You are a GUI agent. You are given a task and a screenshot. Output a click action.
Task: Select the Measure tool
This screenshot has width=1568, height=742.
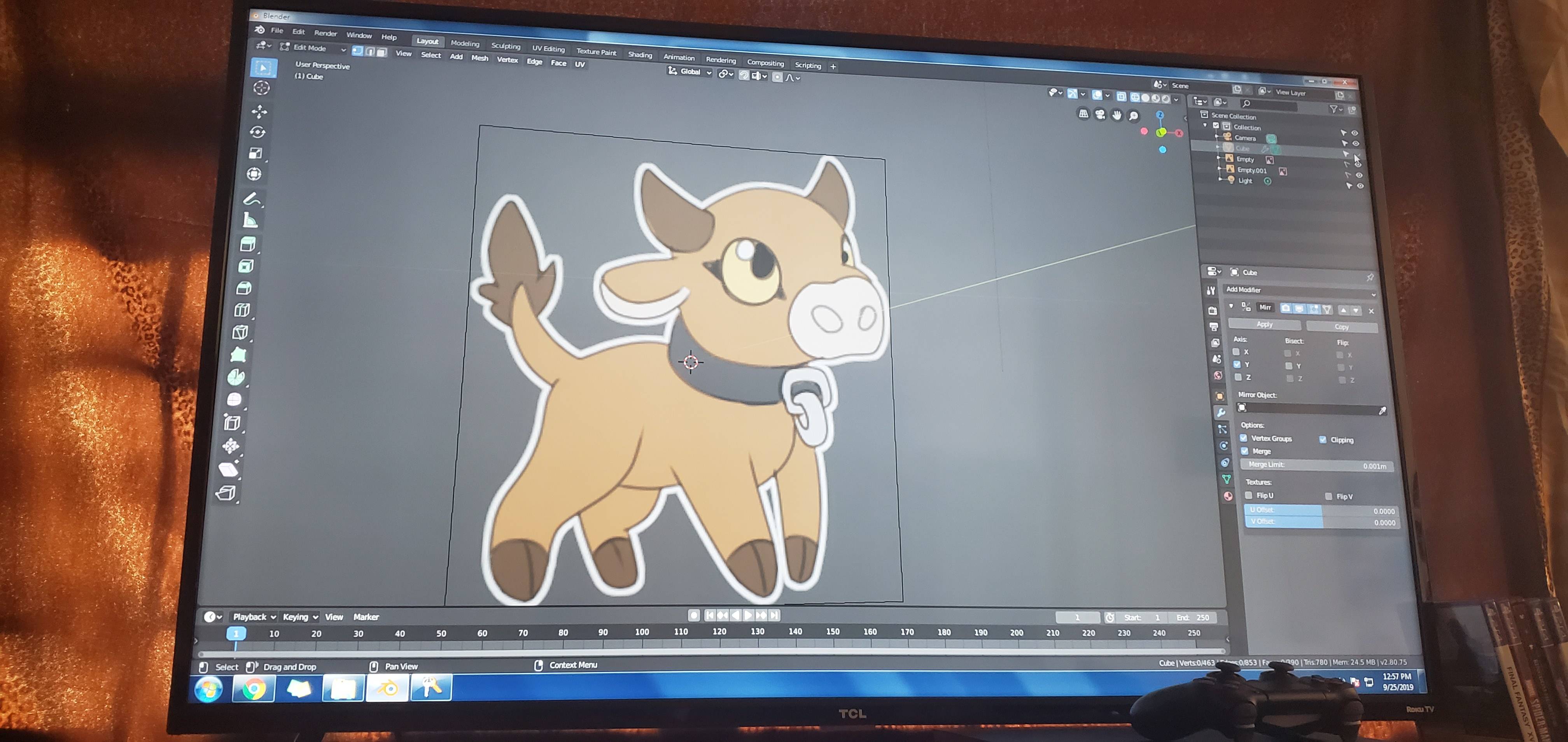point(250,220)
